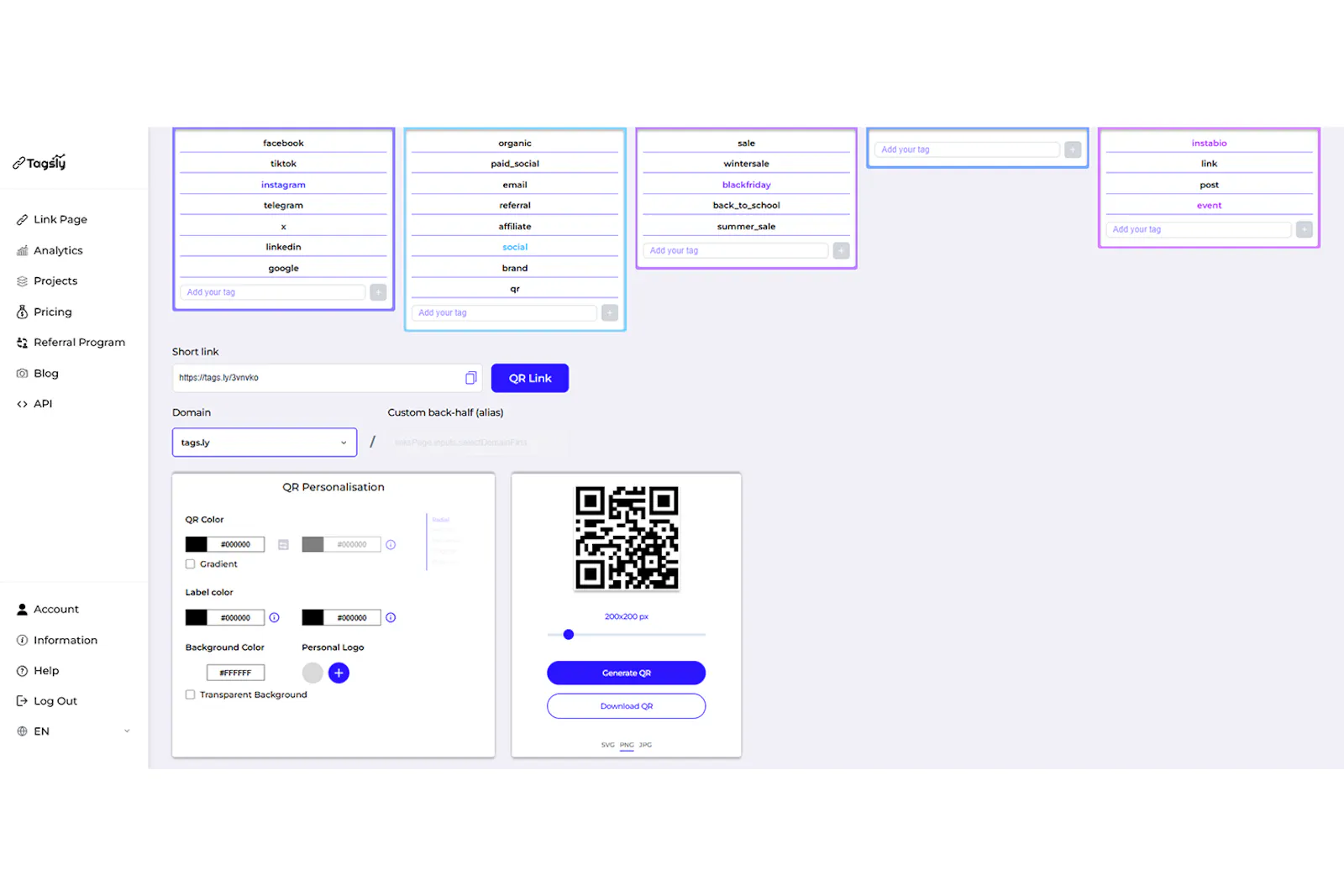The image size is (1344, 896).
Task: Click first Label color black swatch
Action: coord(197,617)
